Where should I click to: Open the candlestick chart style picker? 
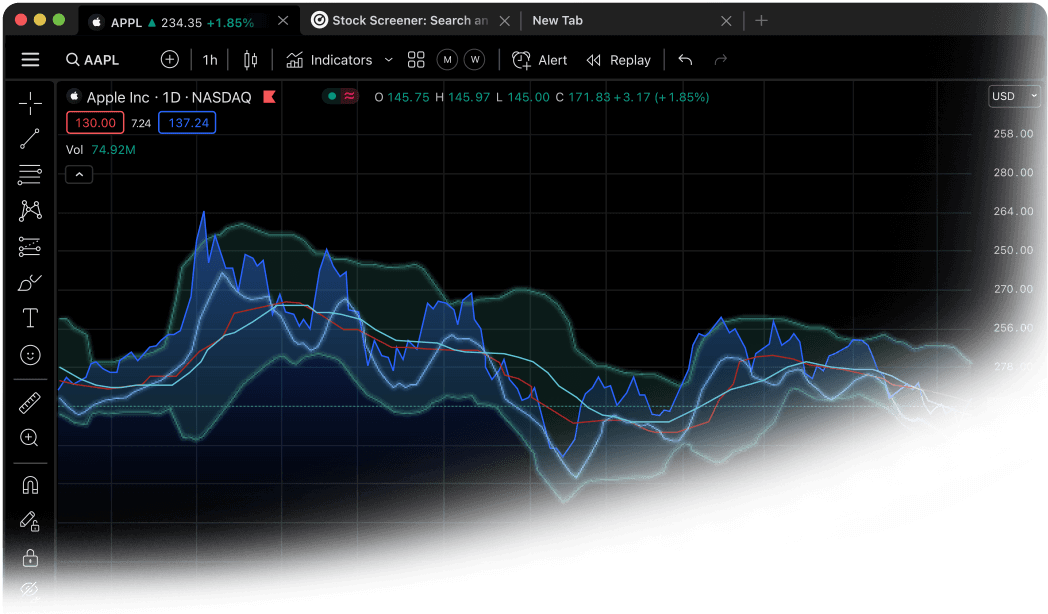(x=250, y=60)
